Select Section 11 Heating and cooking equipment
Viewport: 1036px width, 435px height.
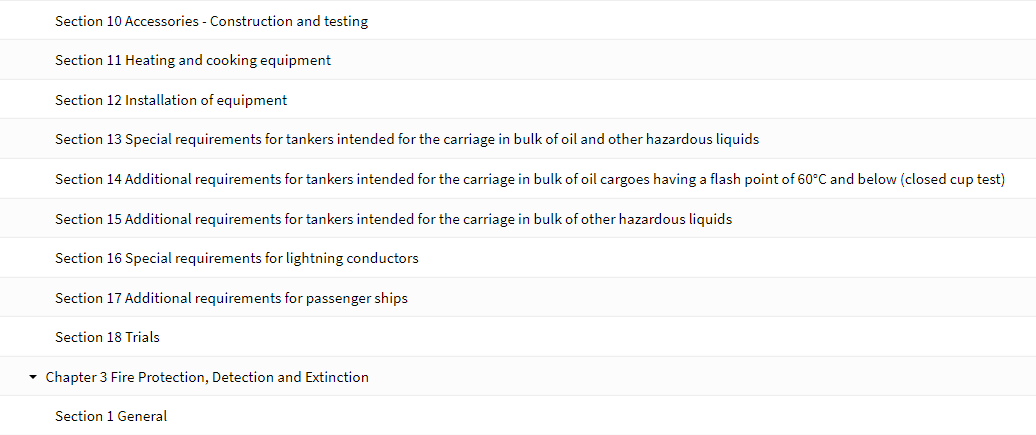[193, 61]
